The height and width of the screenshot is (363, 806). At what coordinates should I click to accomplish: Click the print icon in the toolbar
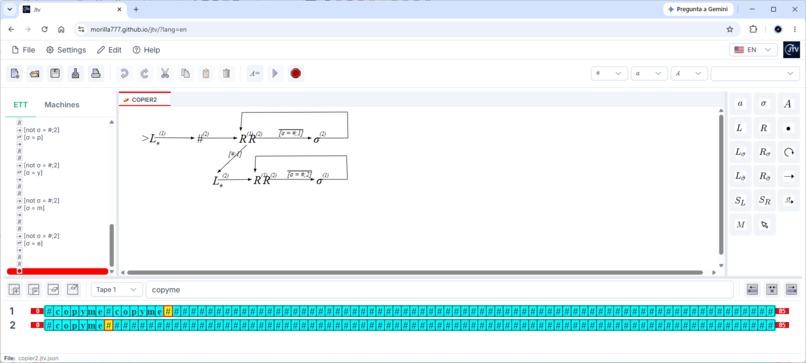click(96, 74)
